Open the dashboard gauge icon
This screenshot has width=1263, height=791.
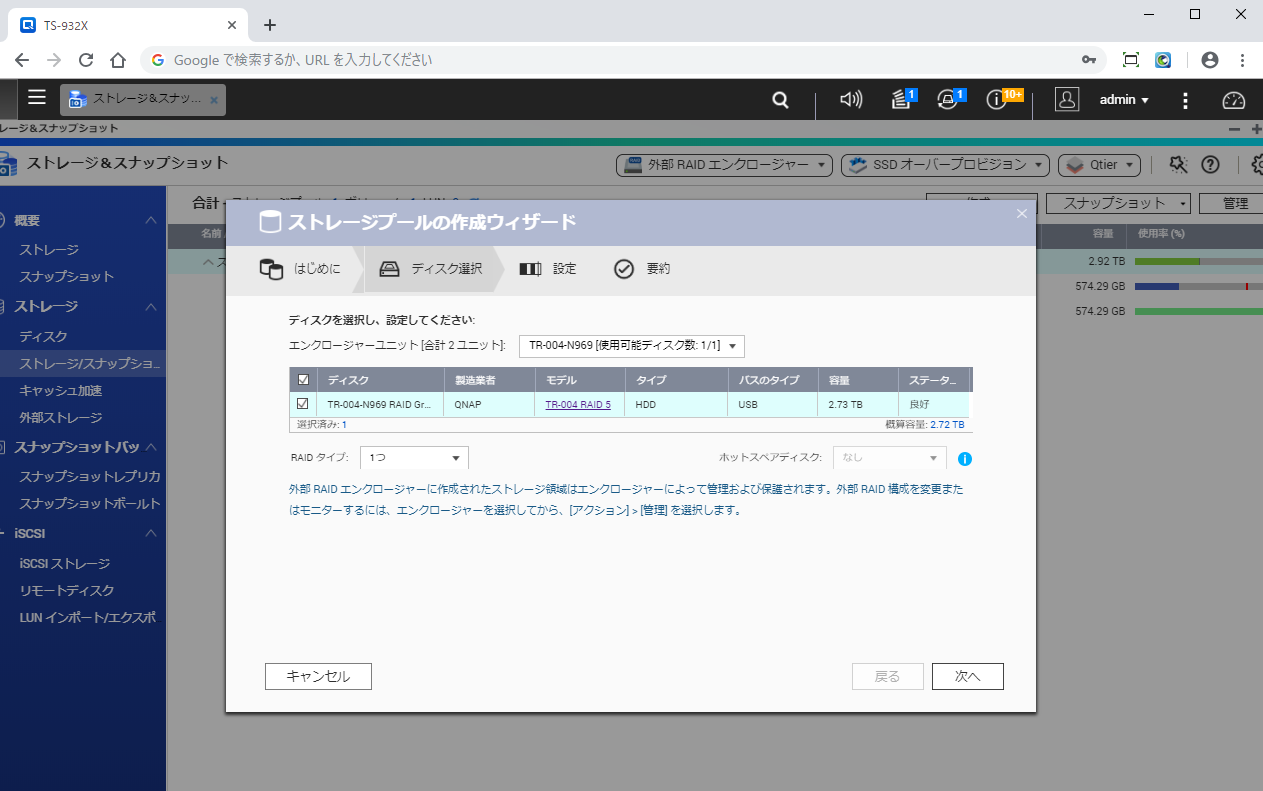1234,100
